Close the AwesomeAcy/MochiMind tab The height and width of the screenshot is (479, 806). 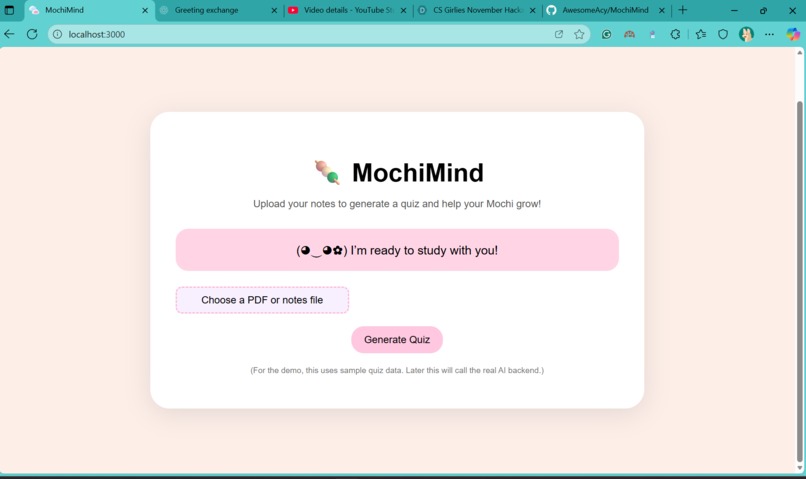pos(662,10)
